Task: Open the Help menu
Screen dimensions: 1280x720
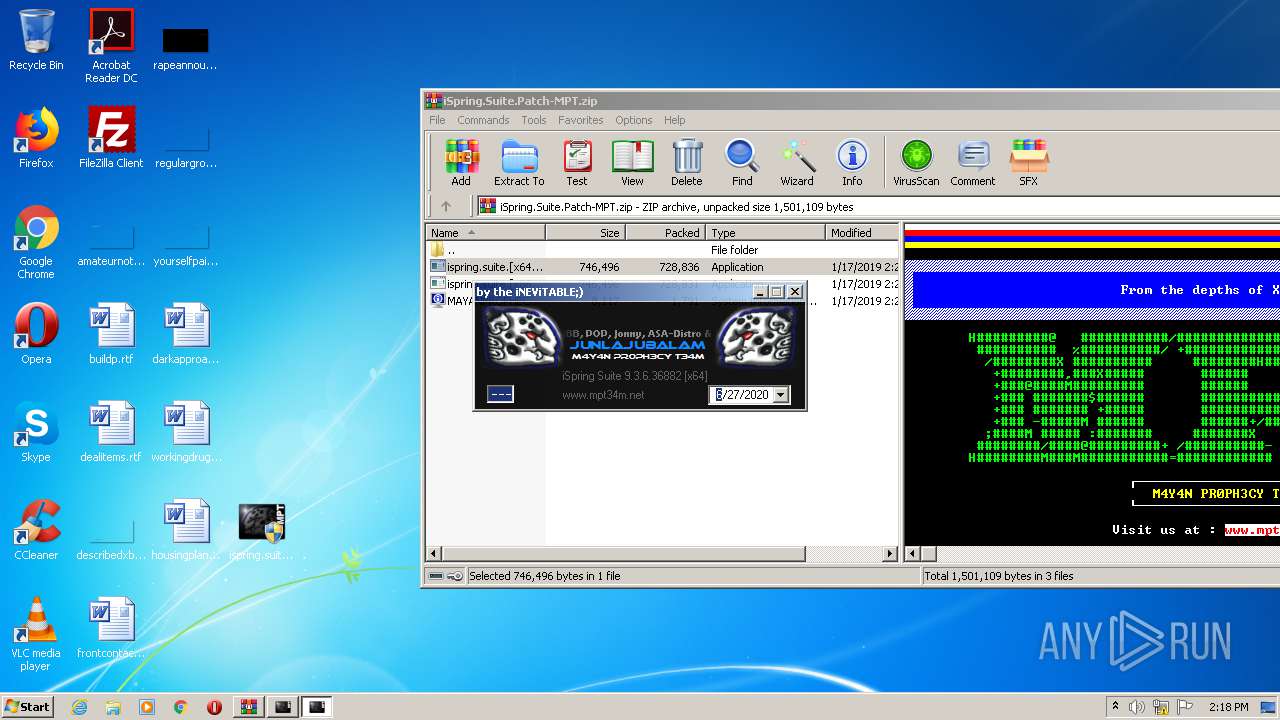Action: (675, 120)
